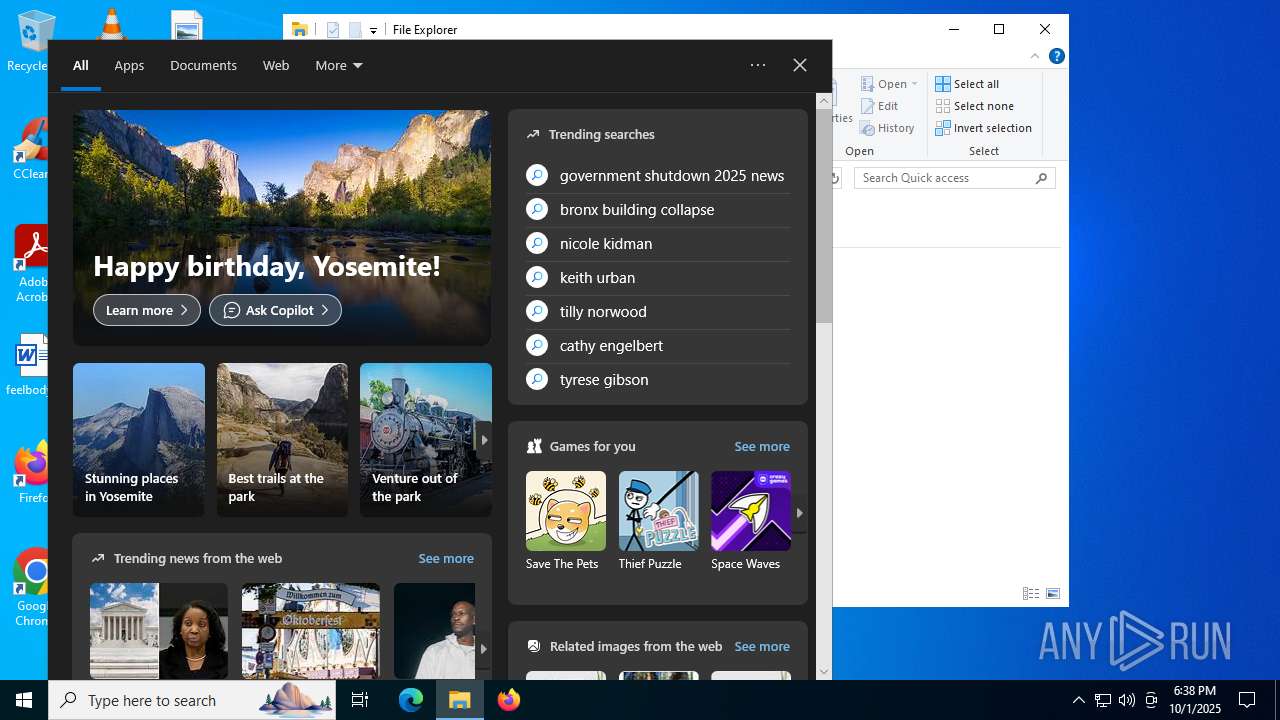Viewport: 1280px width, 720px height.
Task: Click taskbar Type here to search box
Action: tap(193, 700)
